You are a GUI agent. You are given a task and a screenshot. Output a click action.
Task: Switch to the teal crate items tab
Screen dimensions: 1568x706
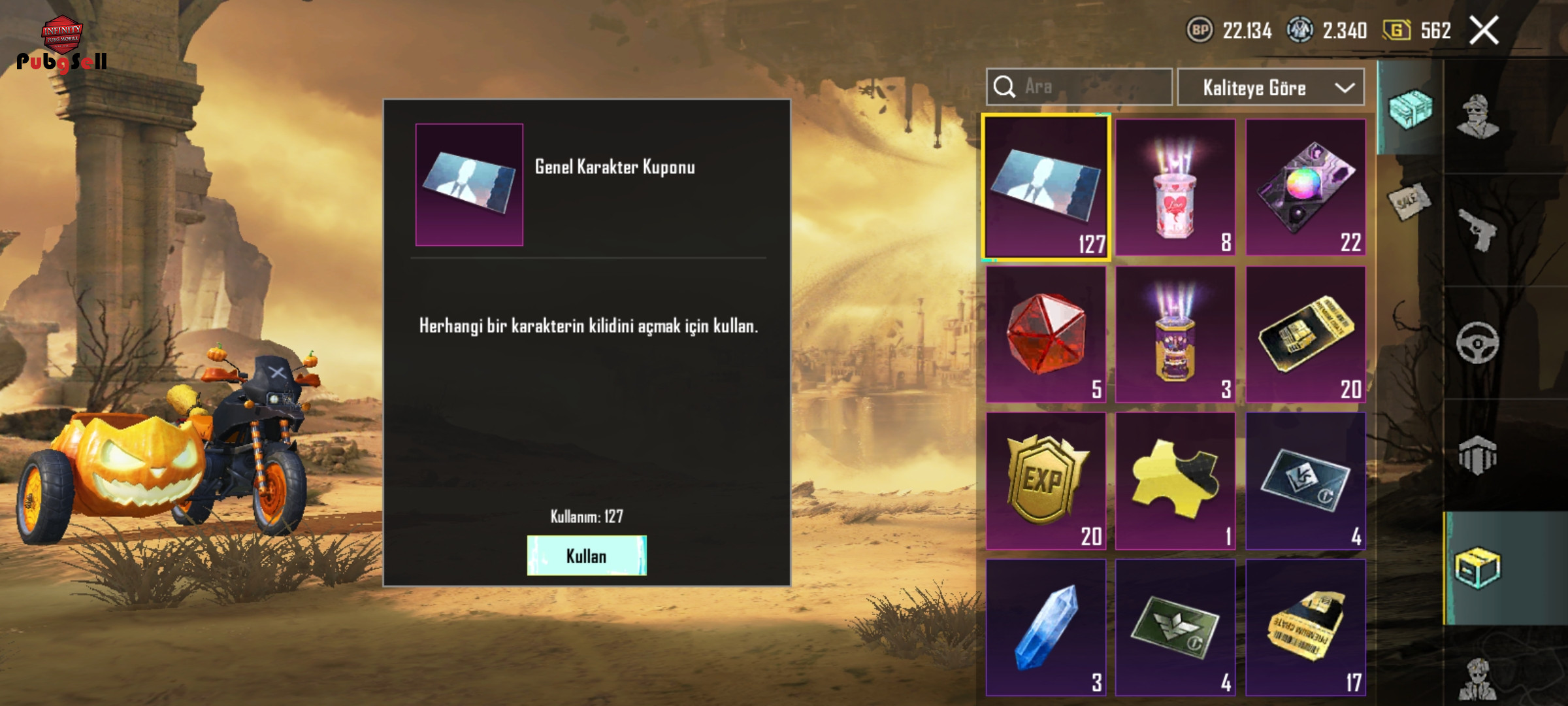1409,109
